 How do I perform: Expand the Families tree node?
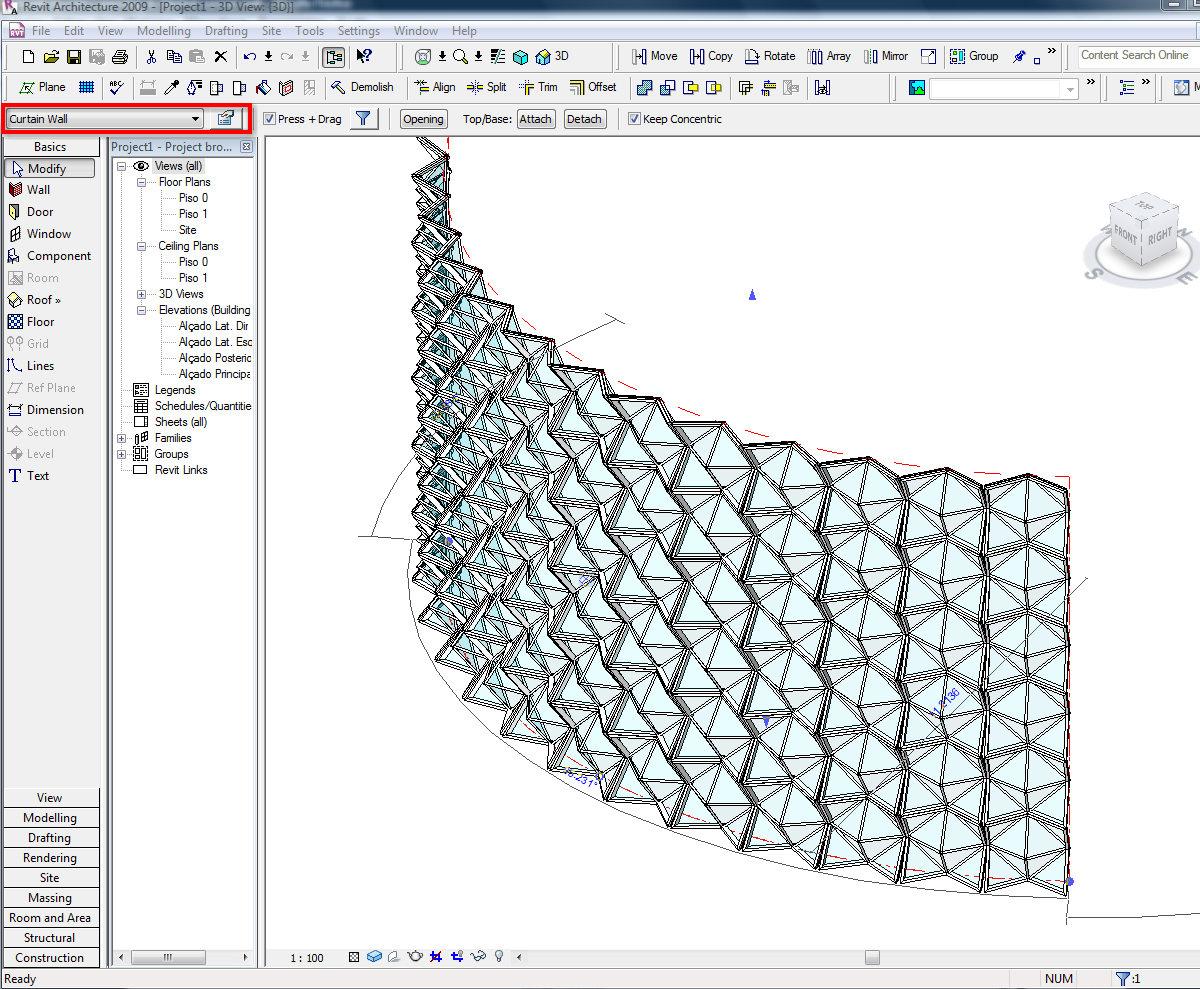[122, 438]
